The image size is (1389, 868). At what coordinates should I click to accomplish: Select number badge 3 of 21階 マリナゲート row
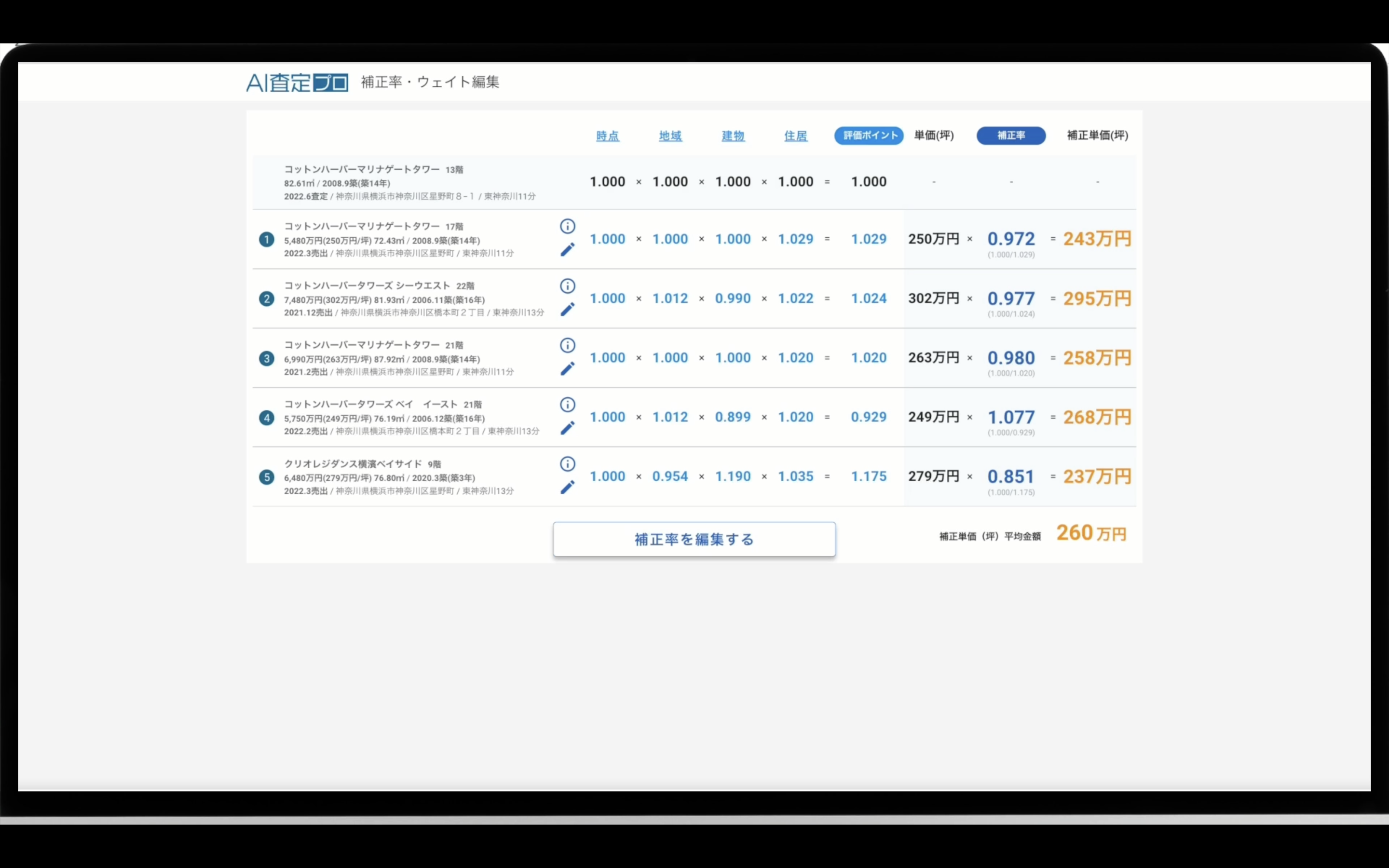click(266, 359)
